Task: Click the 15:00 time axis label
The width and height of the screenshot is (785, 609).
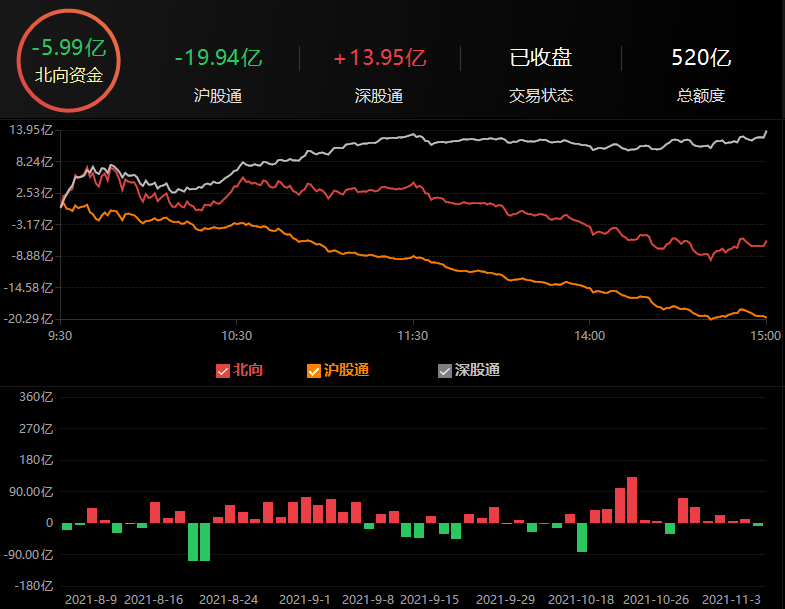Action: (765, 336)
